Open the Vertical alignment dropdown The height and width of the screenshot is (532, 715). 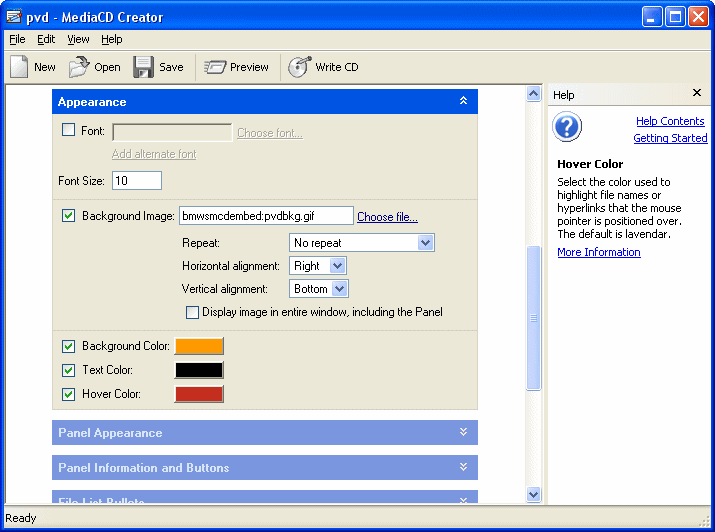319,289
